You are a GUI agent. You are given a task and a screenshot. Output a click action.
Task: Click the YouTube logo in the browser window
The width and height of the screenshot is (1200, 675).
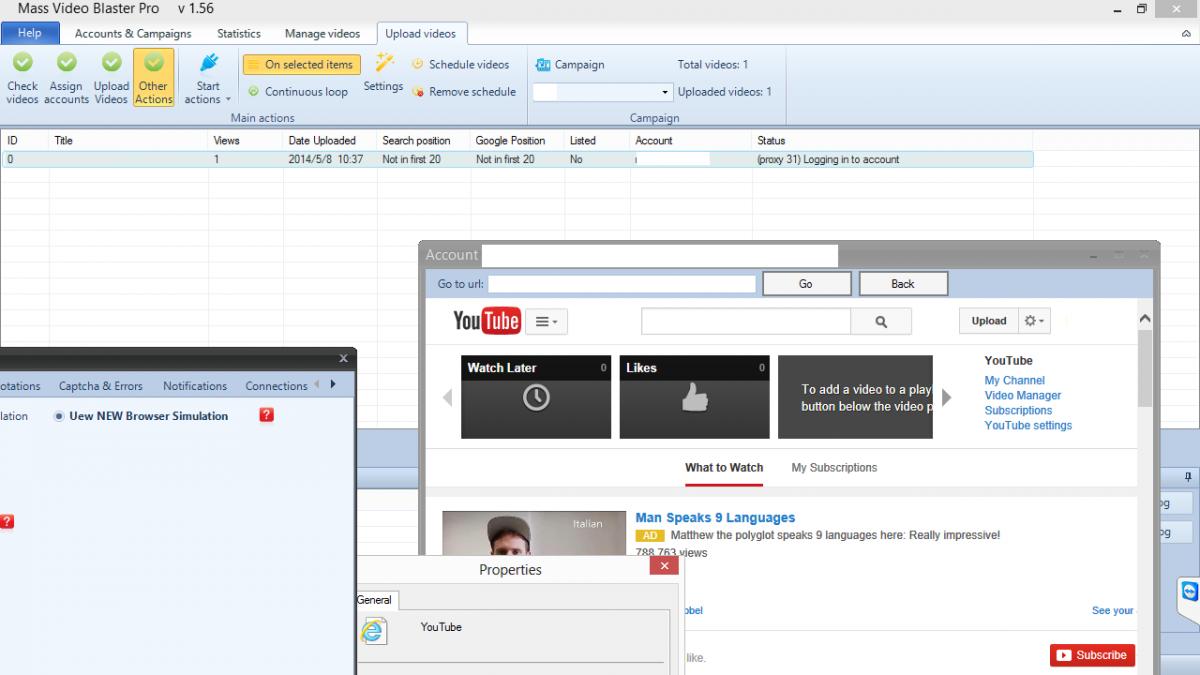coord(486,321)
